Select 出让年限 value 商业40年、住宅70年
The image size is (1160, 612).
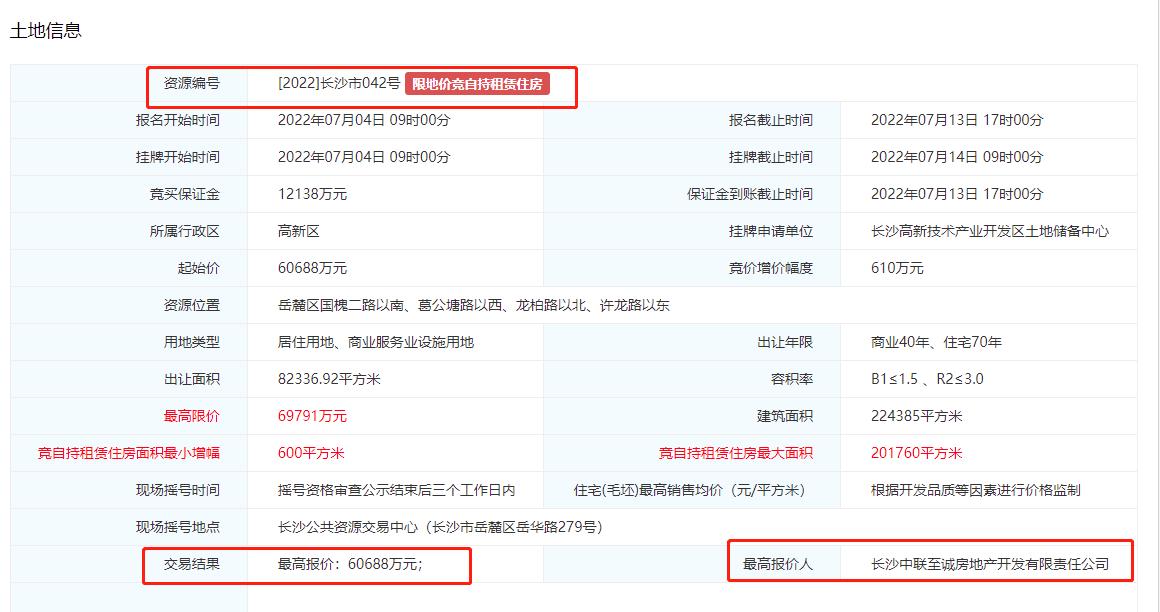(x=936, y=342)
